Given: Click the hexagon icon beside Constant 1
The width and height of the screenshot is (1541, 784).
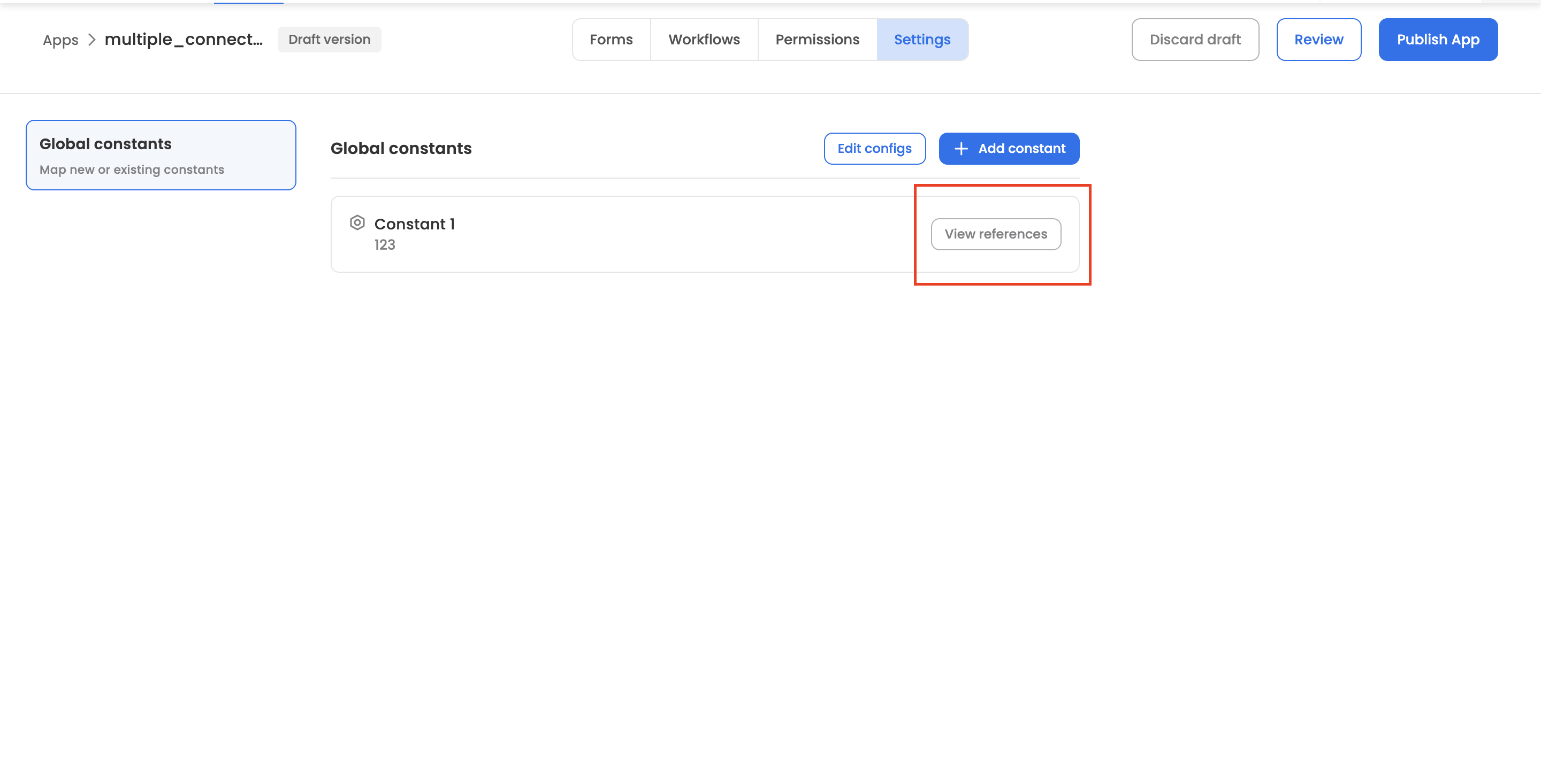Looking at the screenshot, I should (357, 222).
